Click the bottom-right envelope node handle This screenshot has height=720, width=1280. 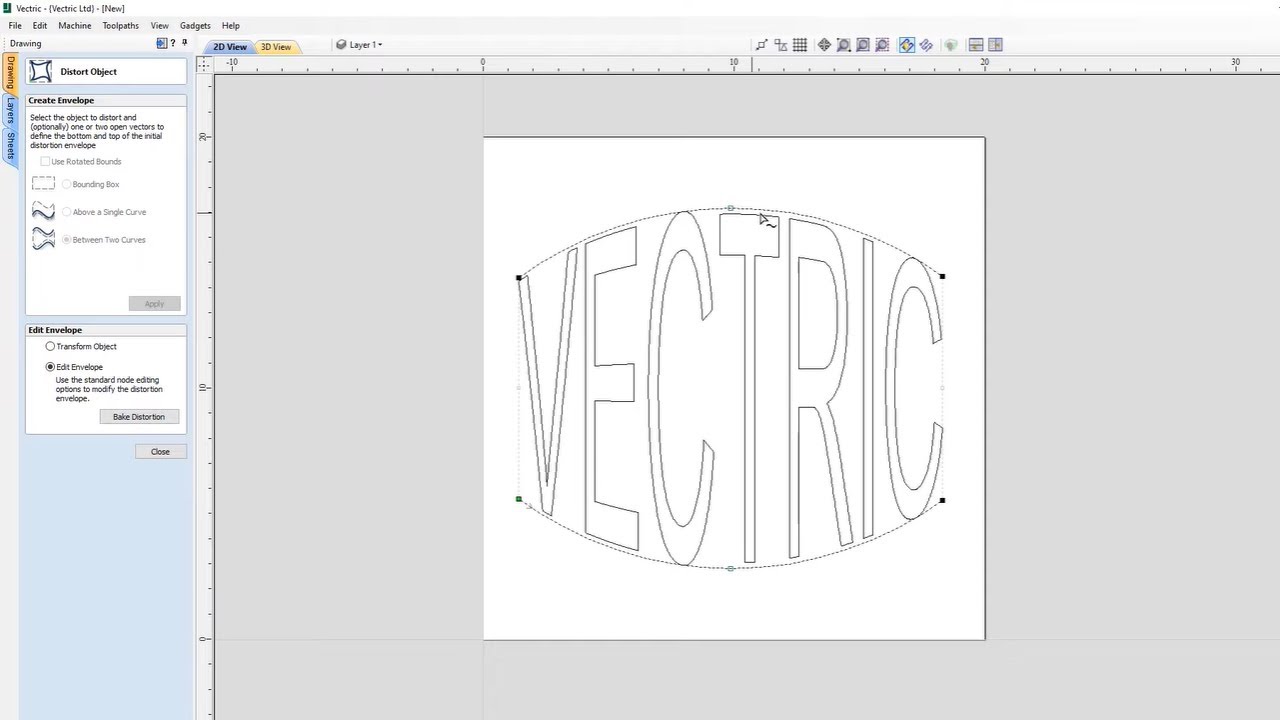pyautogui.click(x=942, y=500)
